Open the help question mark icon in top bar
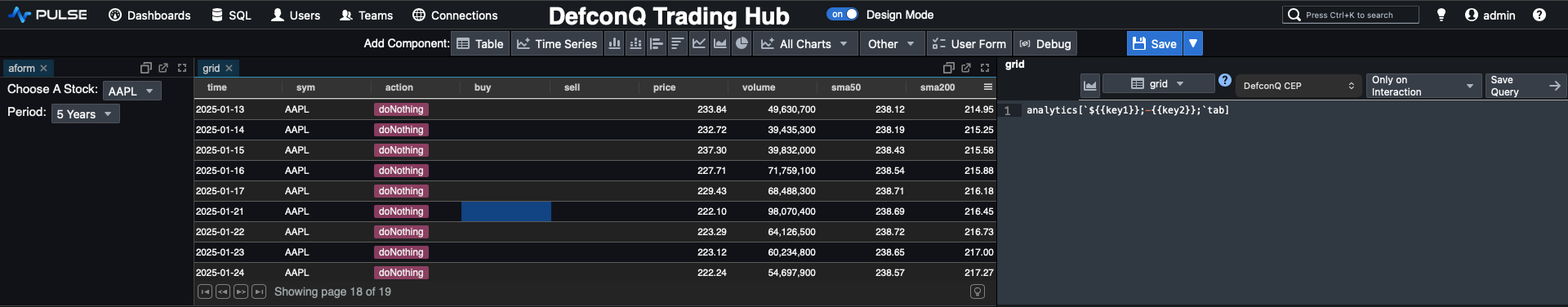This screenshot has height=307, width=1568. click(1539, 15)
